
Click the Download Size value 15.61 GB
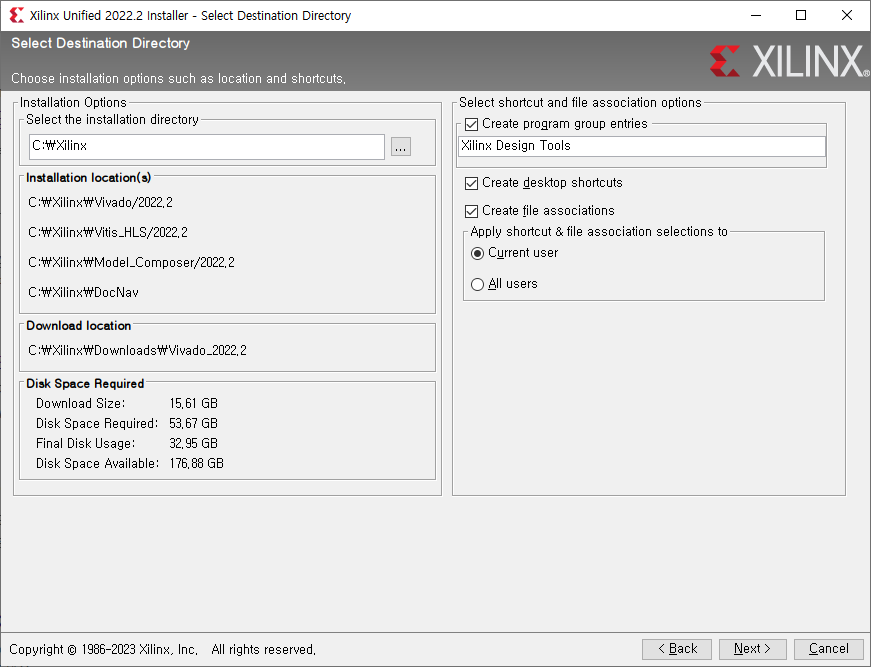pos(193,404)
